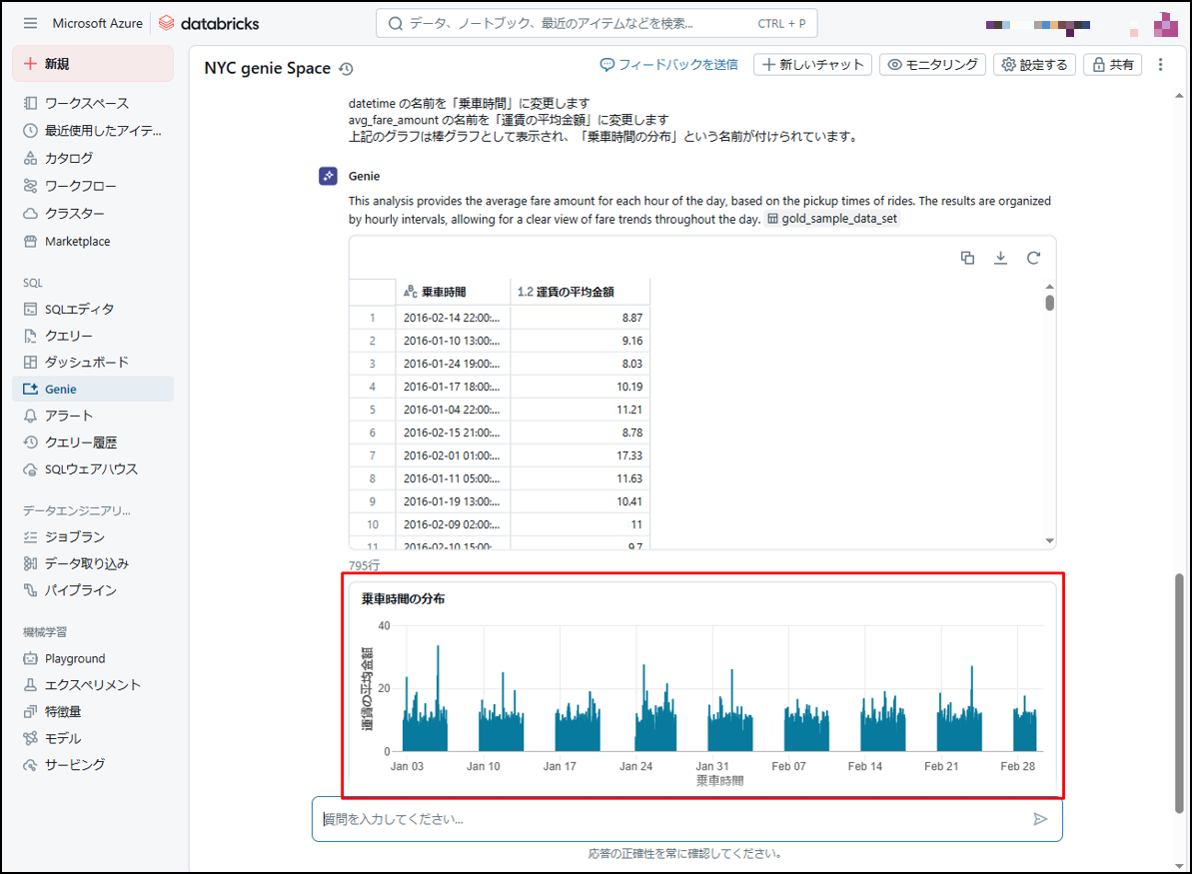The image size is (1192, 874).
Task: Open chat history icon beside NYC genie Space
Action: (x=346, y=69)
